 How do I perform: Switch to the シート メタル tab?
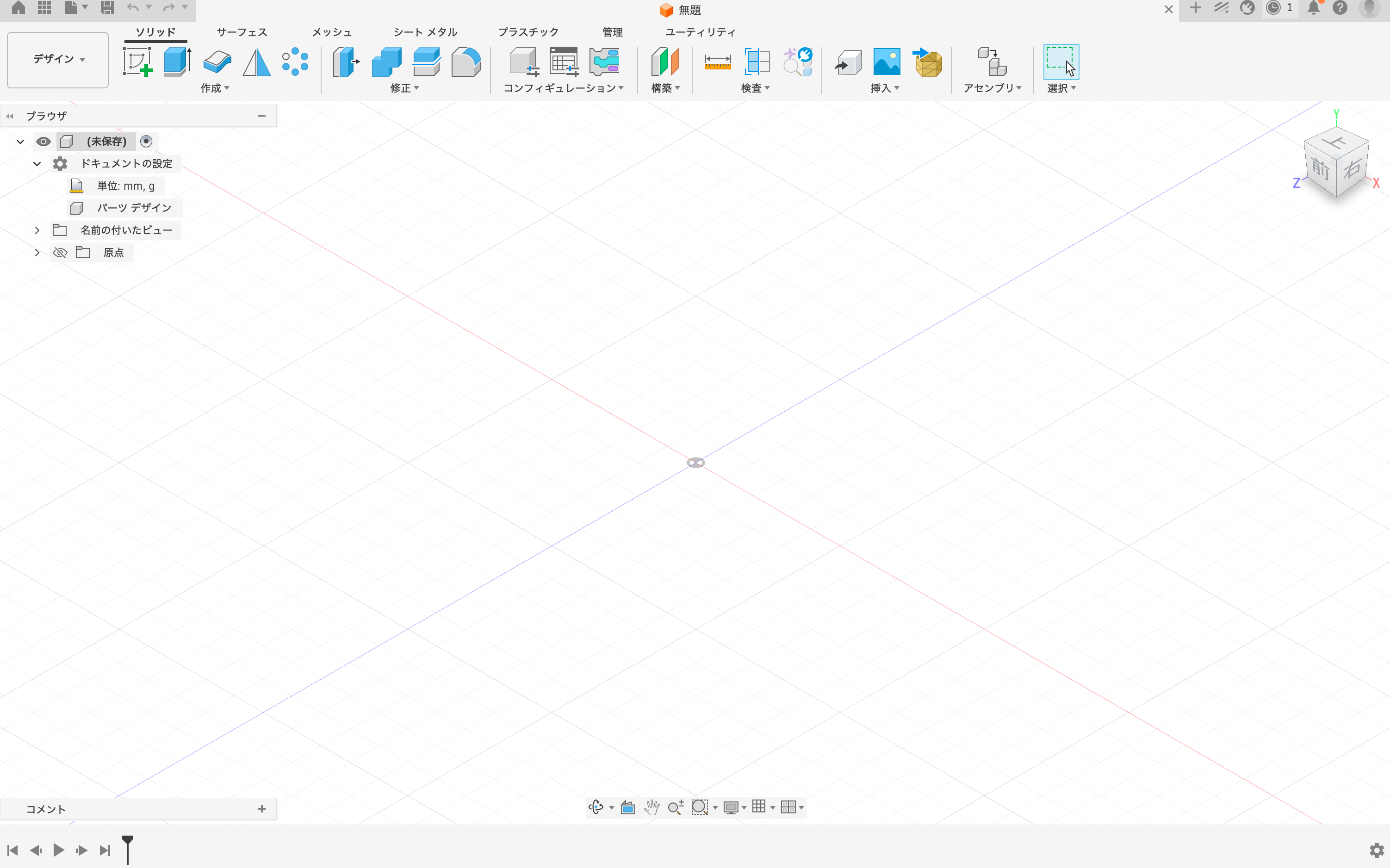(x=425, y=32)
